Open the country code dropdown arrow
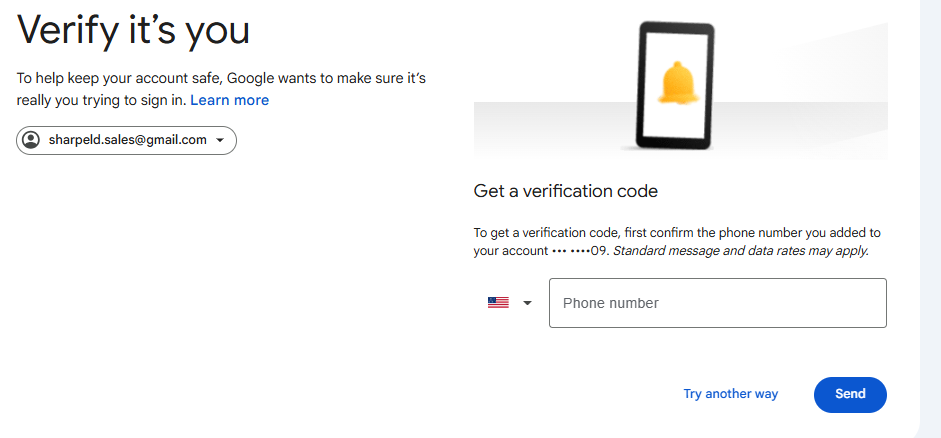 (x=528, y=303)
